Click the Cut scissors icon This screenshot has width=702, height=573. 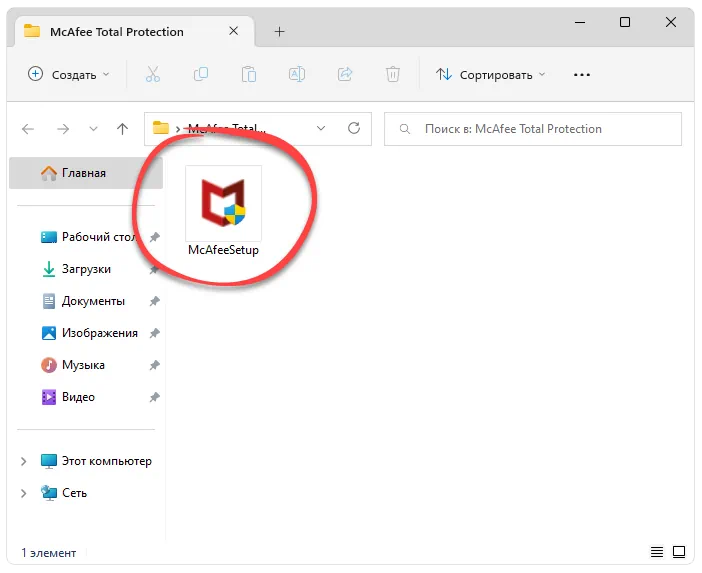153,74
